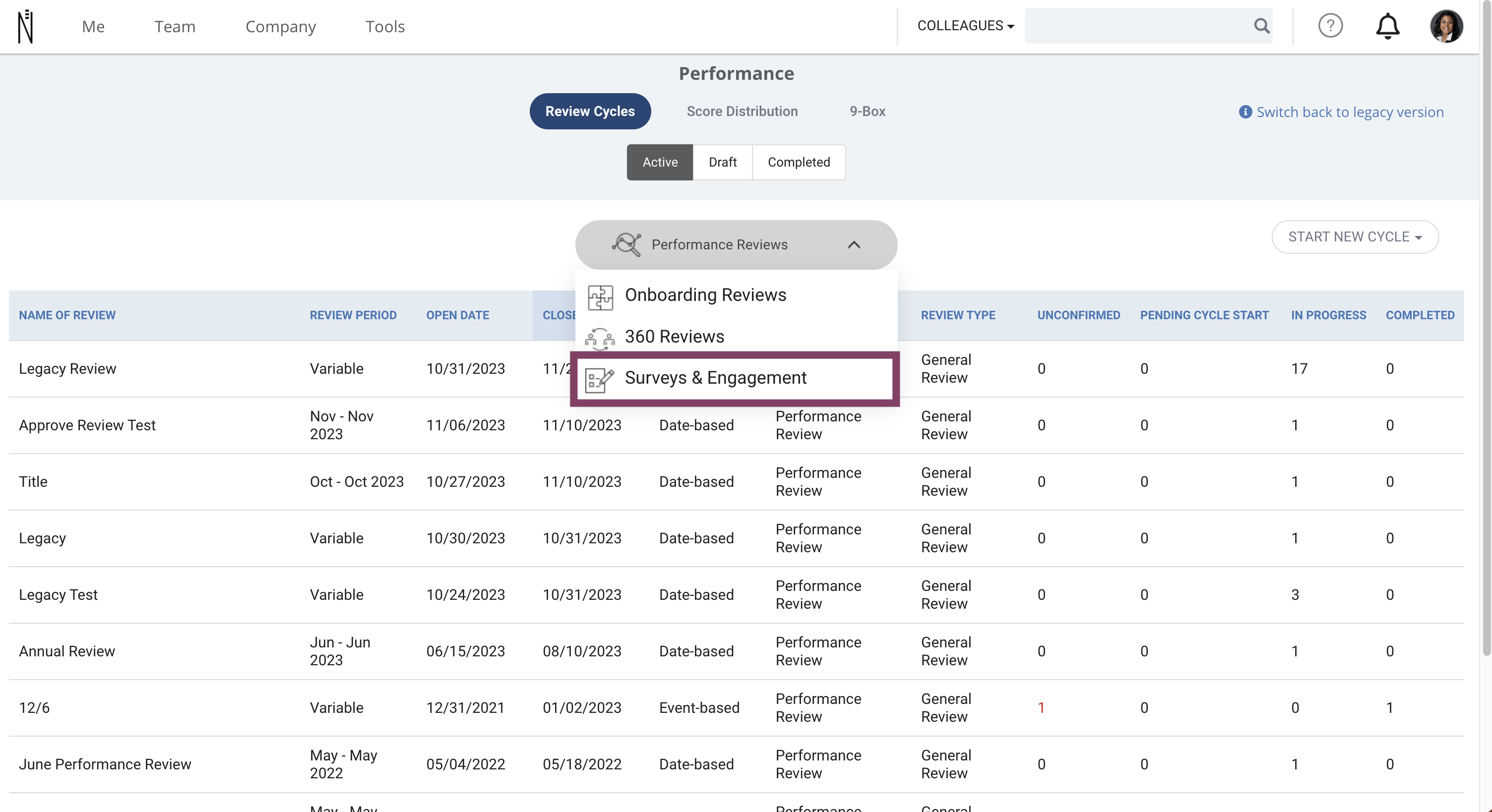The image size is (1492, 812).
Task: Open the help question mark icon
Action: pyautogui.click(x=1330, y=26)
